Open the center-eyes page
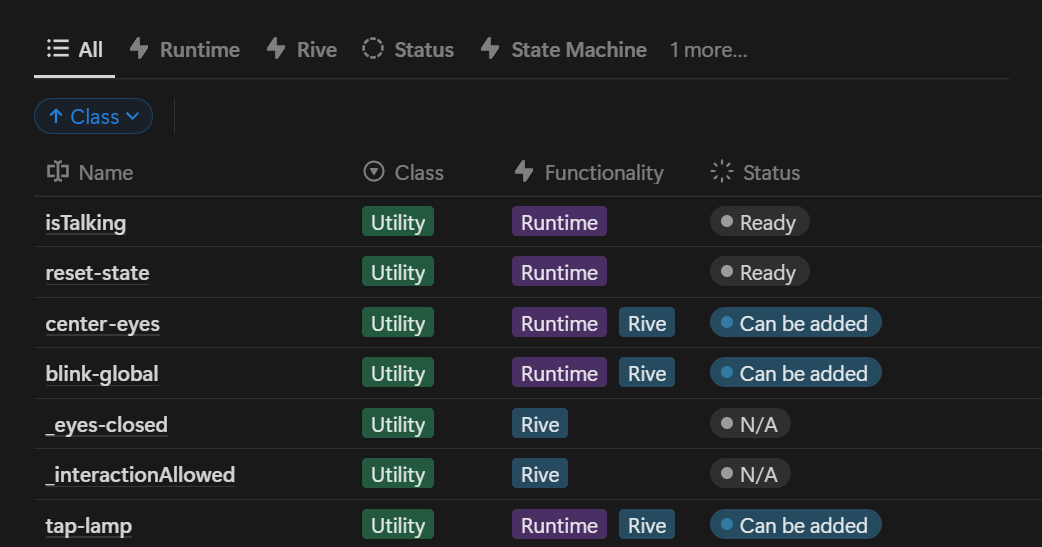 [102, 324]
